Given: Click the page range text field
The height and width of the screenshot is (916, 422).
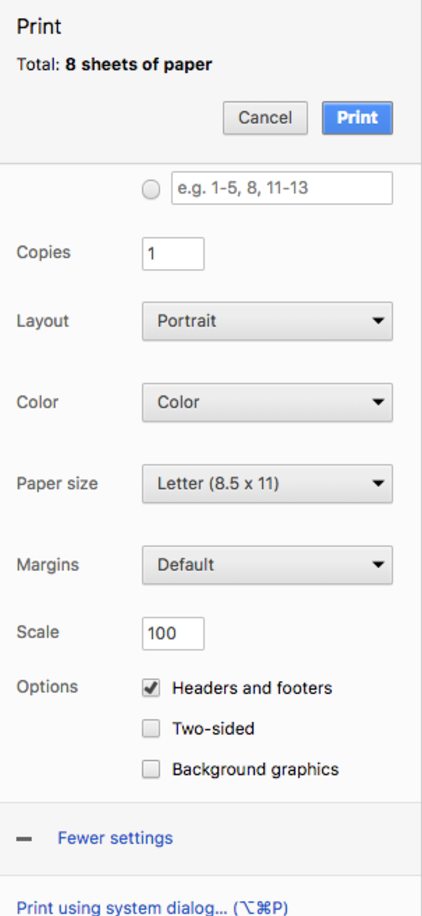Looking at the screenshot, I should (282, 188).
